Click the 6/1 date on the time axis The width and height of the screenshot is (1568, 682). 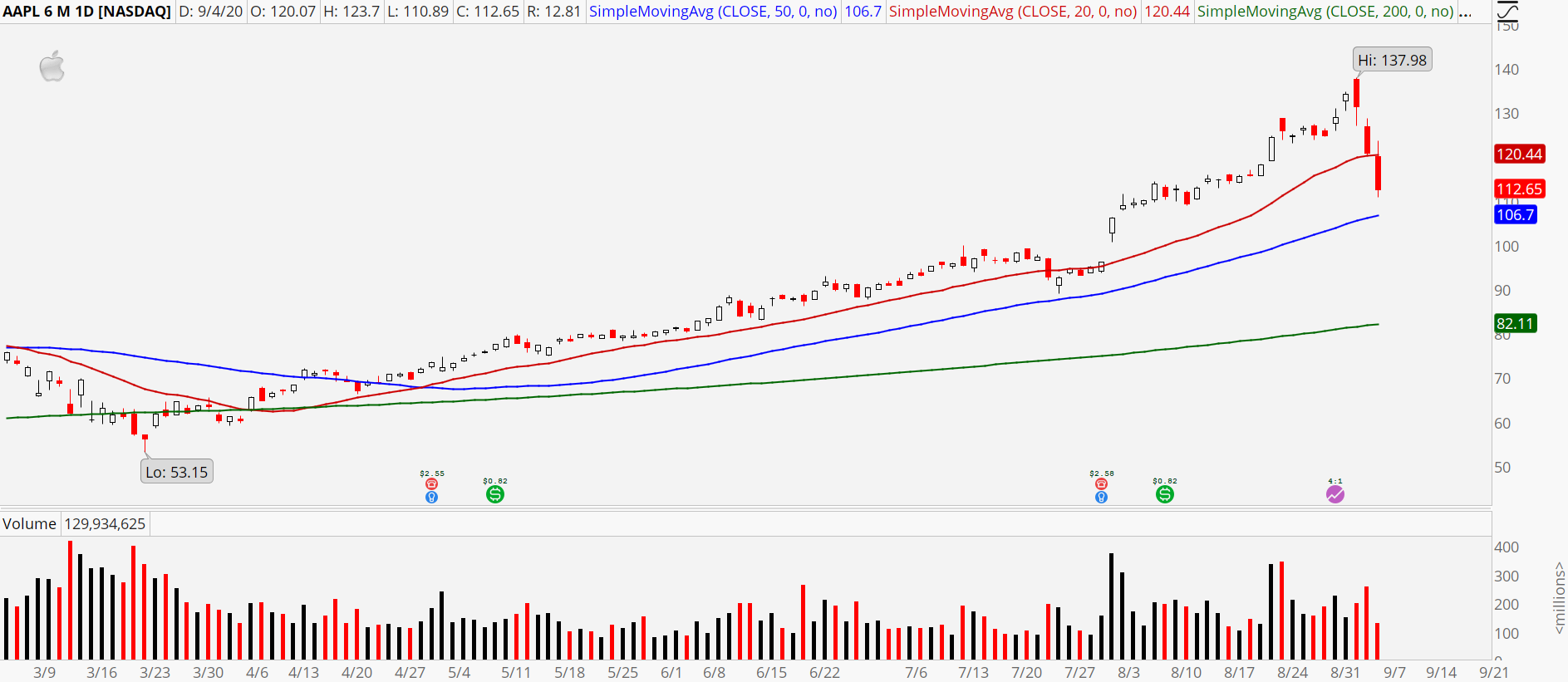click(x=671, y=672)
